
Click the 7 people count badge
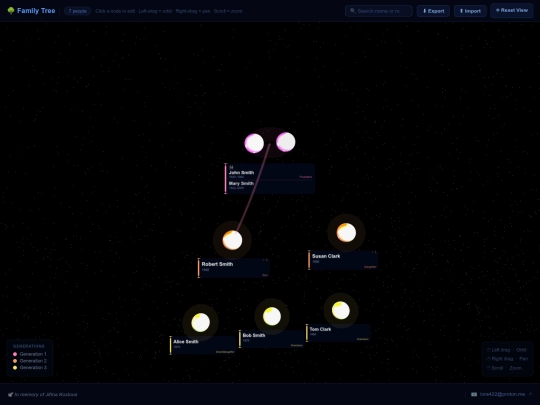click(77, 11)
